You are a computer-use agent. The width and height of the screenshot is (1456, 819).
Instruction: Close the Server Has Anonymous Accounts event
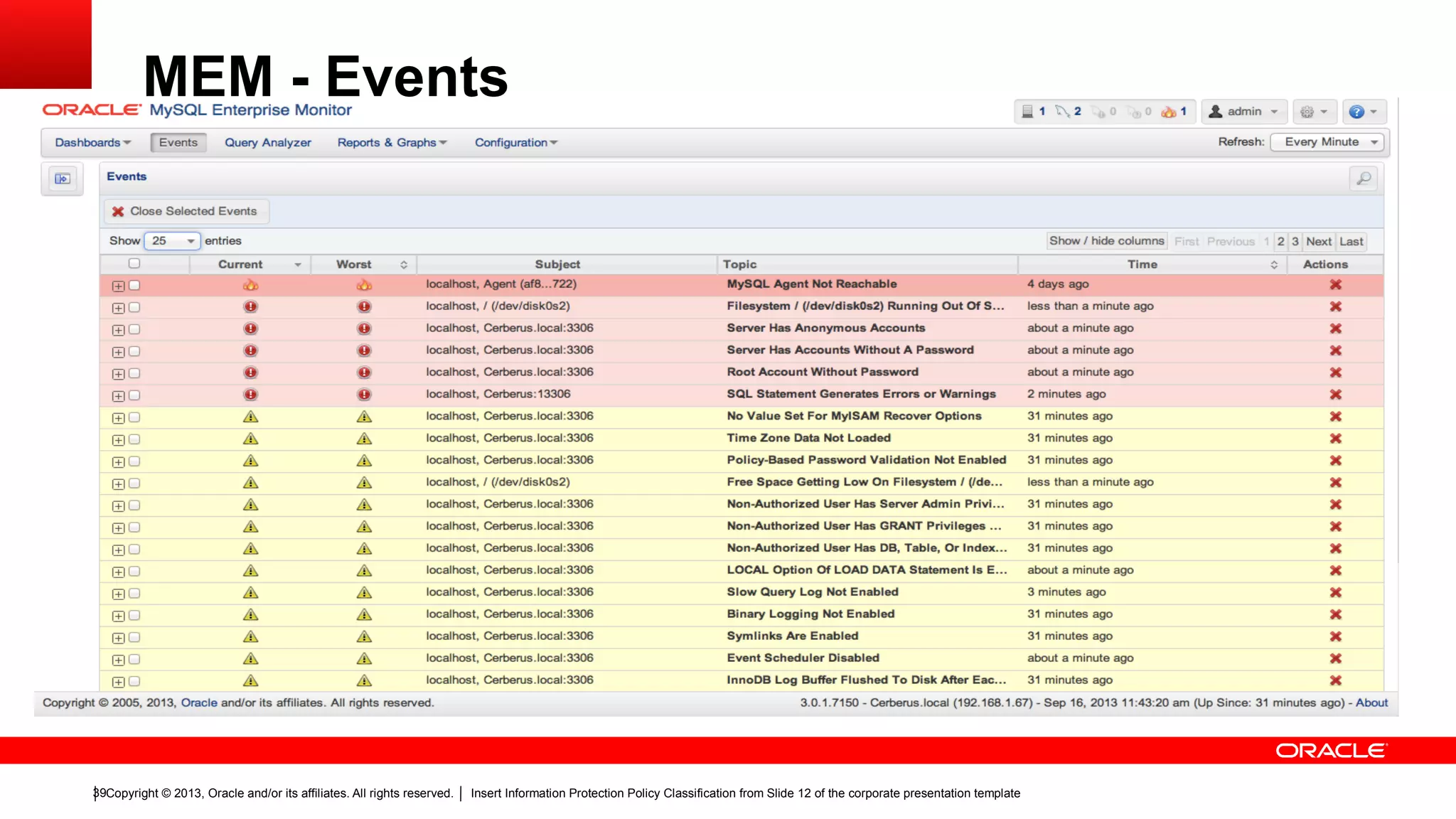tap(1335, 328)
